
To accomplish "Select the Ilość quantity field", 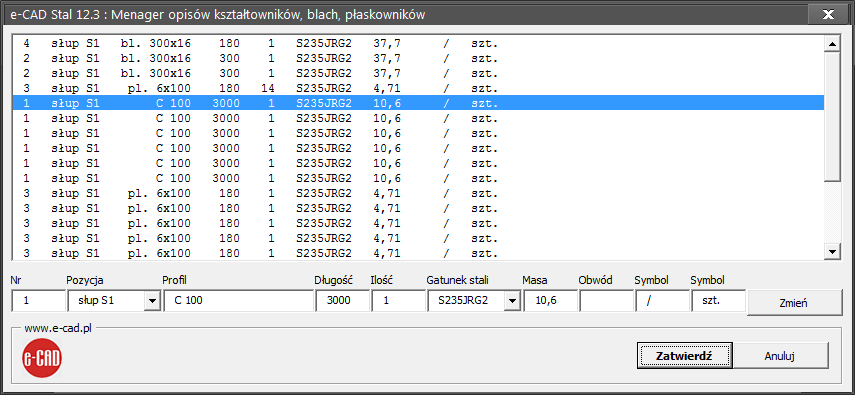I will click(x=398, y=301).
